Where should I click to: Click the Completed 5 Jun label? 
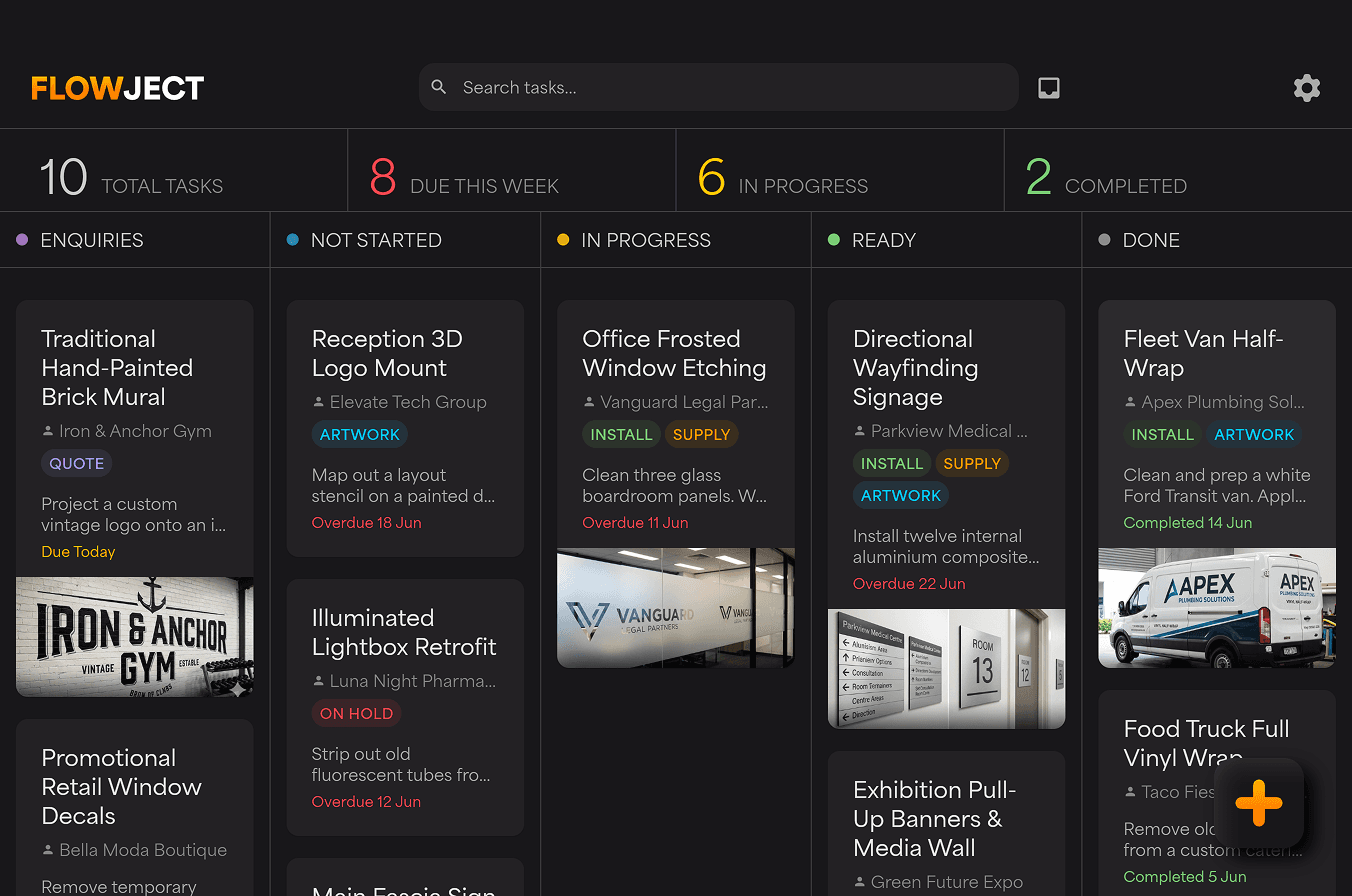(1185, 877)
